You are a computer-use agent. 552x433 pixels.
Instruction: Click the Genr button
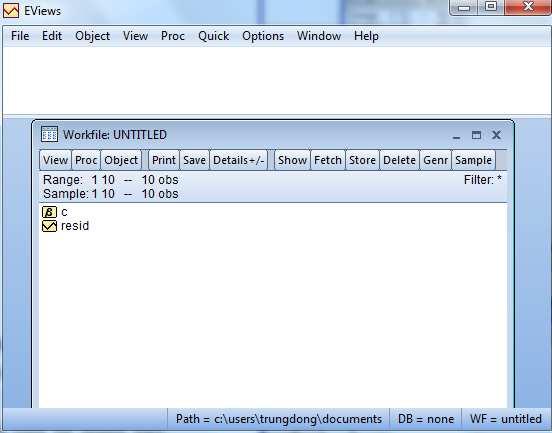435,160
